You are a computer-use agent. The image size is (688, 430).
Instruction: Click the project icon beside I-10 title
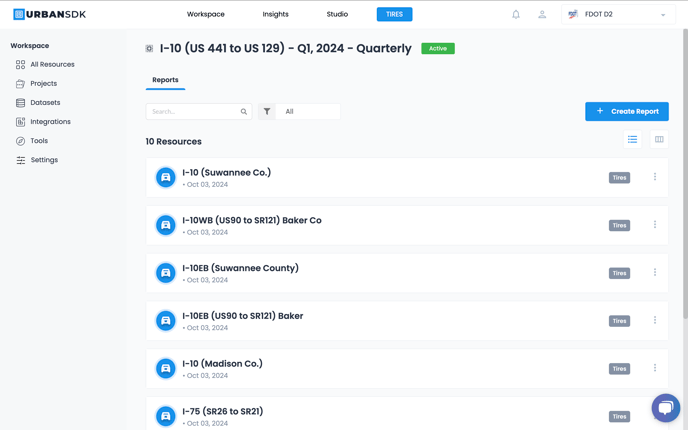click(150, 48)
